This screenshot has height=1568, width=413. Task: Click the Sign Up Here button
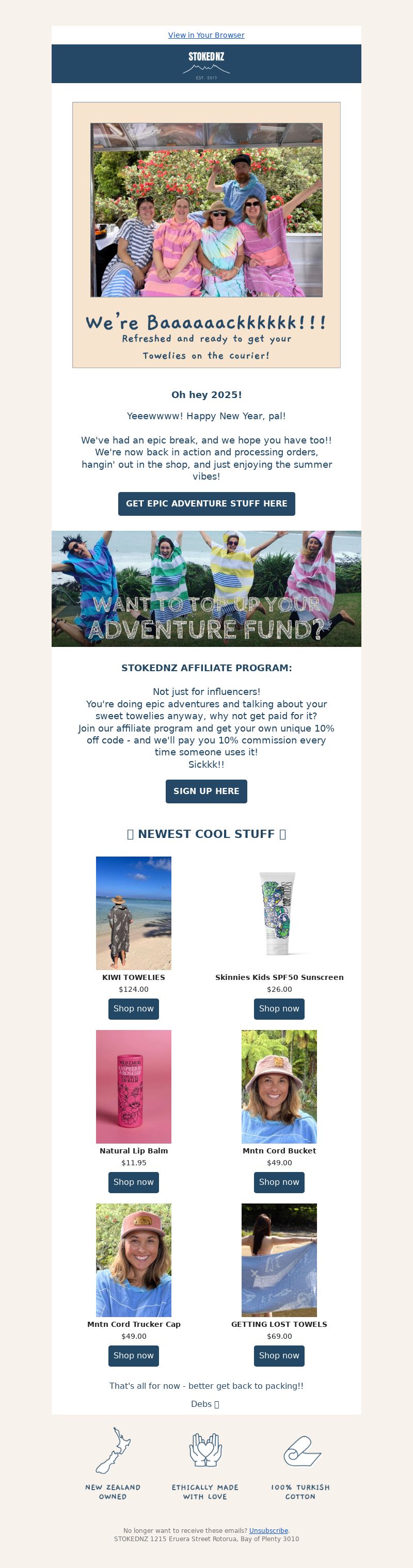point(206,791)
